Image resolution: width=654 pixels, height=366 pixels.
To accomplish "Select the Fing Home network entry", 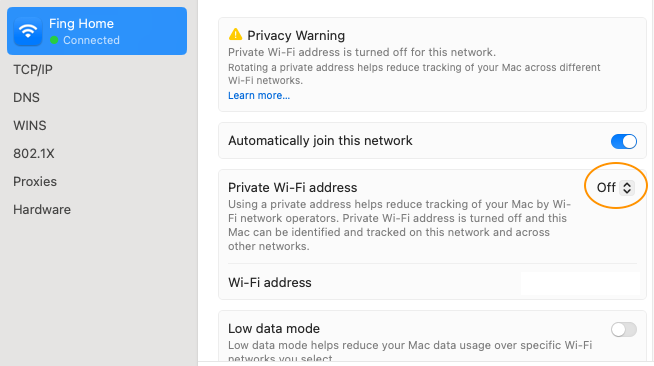I will (97, 31).
